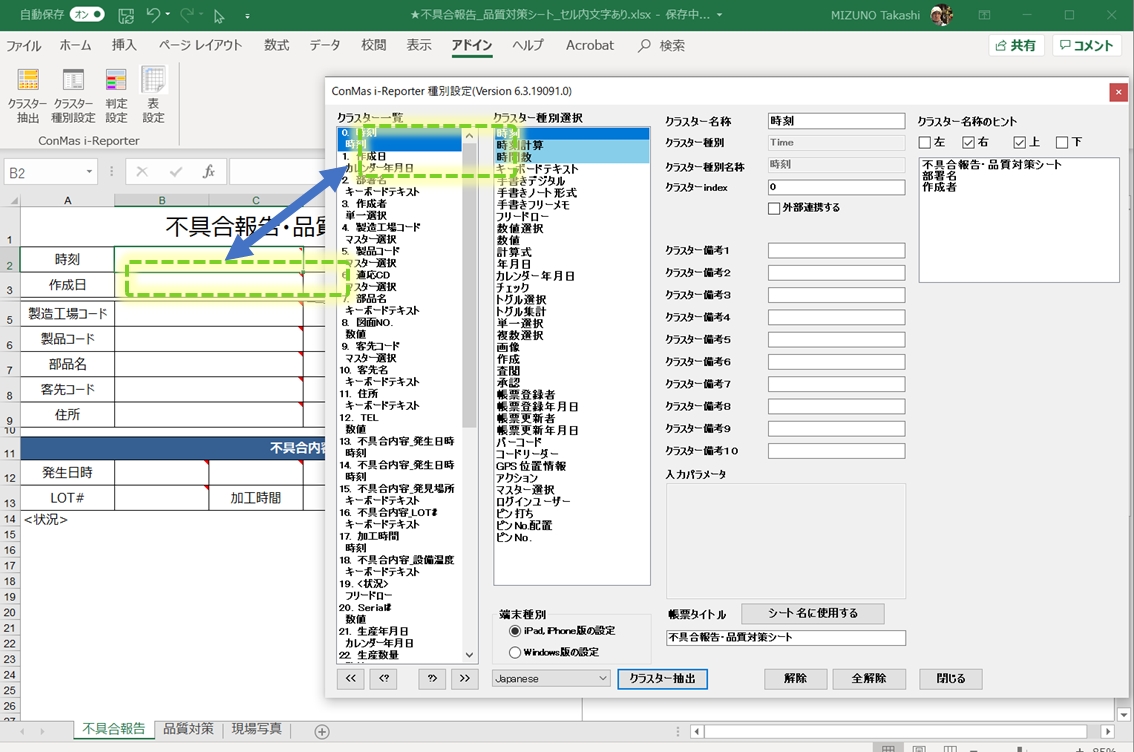1134x752 pixels.
Task: Expand the Name Box dropdown arrow
Action: click(x=89, y=172)
